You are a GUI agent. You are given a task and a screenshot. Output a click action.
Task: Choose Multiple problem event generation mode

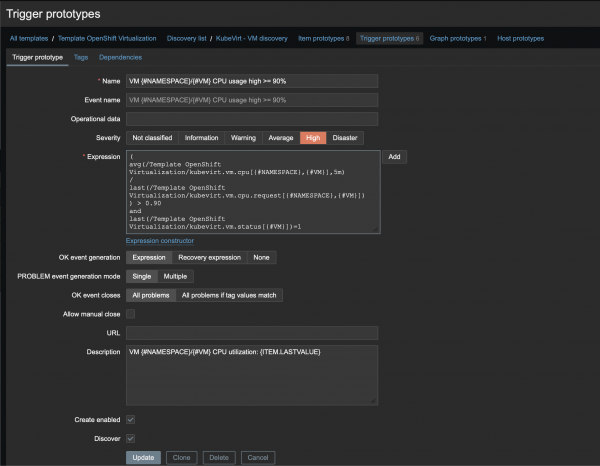coord(175,276)
